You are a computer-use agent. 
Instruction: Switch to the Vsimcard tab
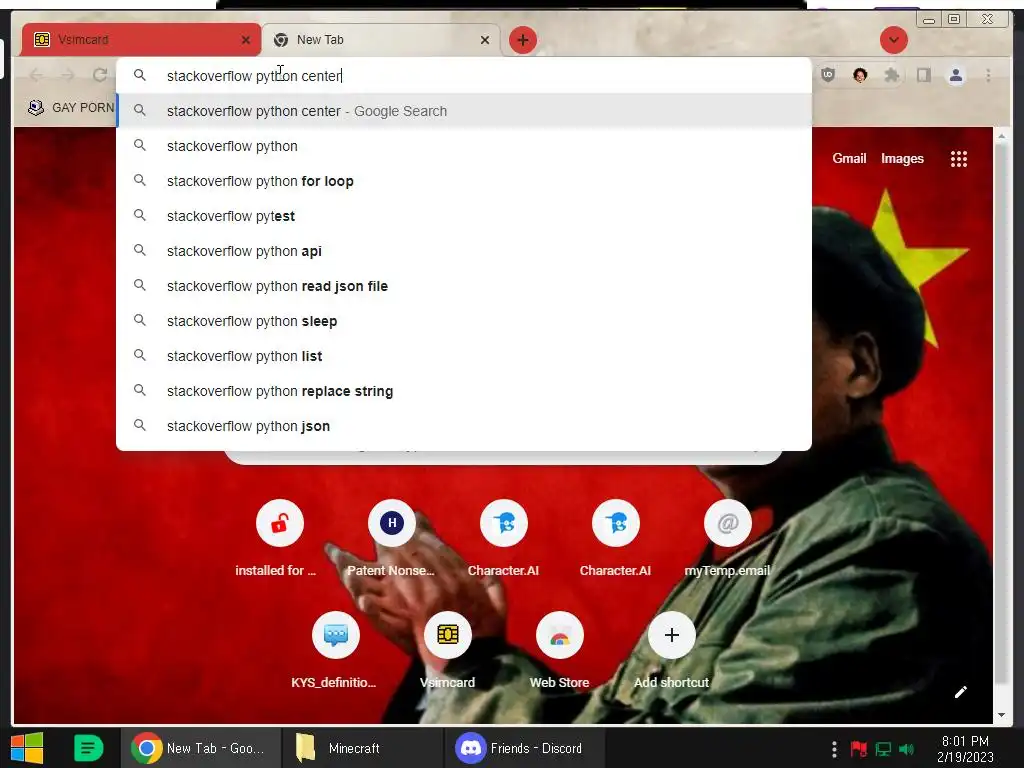tap(140, 40)
